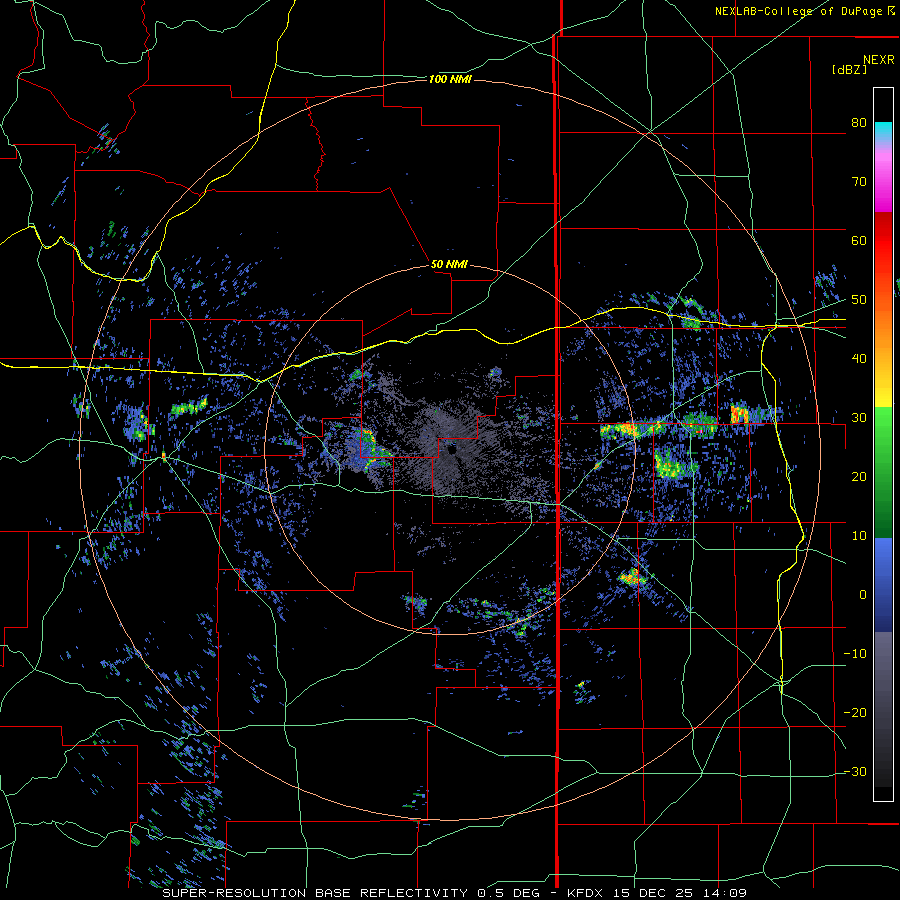Image resolution: width=900 pixels, height=900 pixels.
Task: Click the [dBZ] unit label
Action: 849,69
